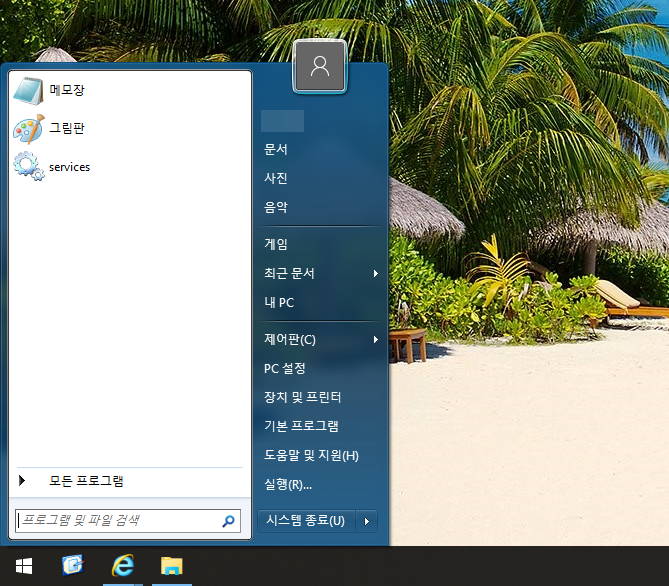
Task: Click 제어판(C) menu text
Action: point(290,340)
